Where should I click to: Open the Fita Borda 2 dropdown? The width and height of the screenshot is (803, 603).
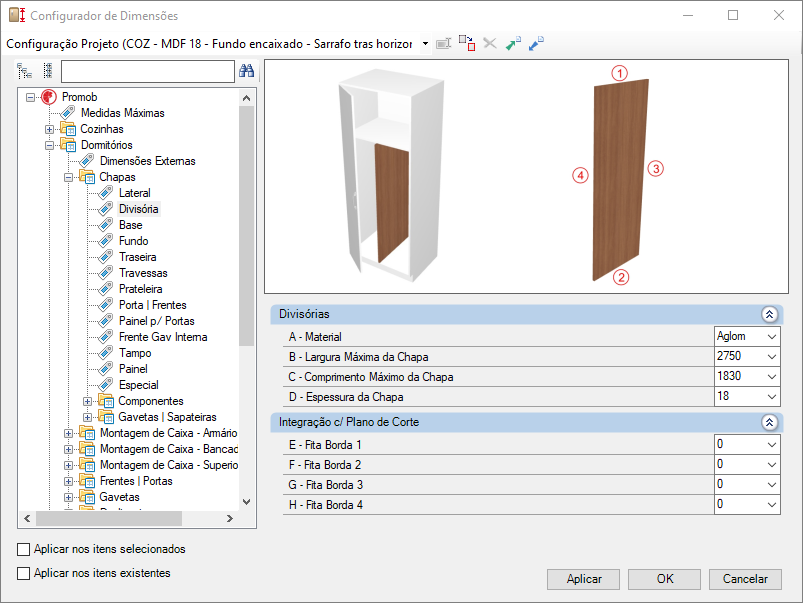coord(772,465)
